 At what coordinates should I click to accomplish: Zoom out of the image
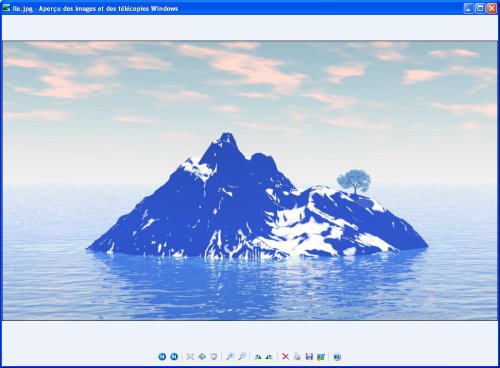pyautogui.click(x=242, y=357)
